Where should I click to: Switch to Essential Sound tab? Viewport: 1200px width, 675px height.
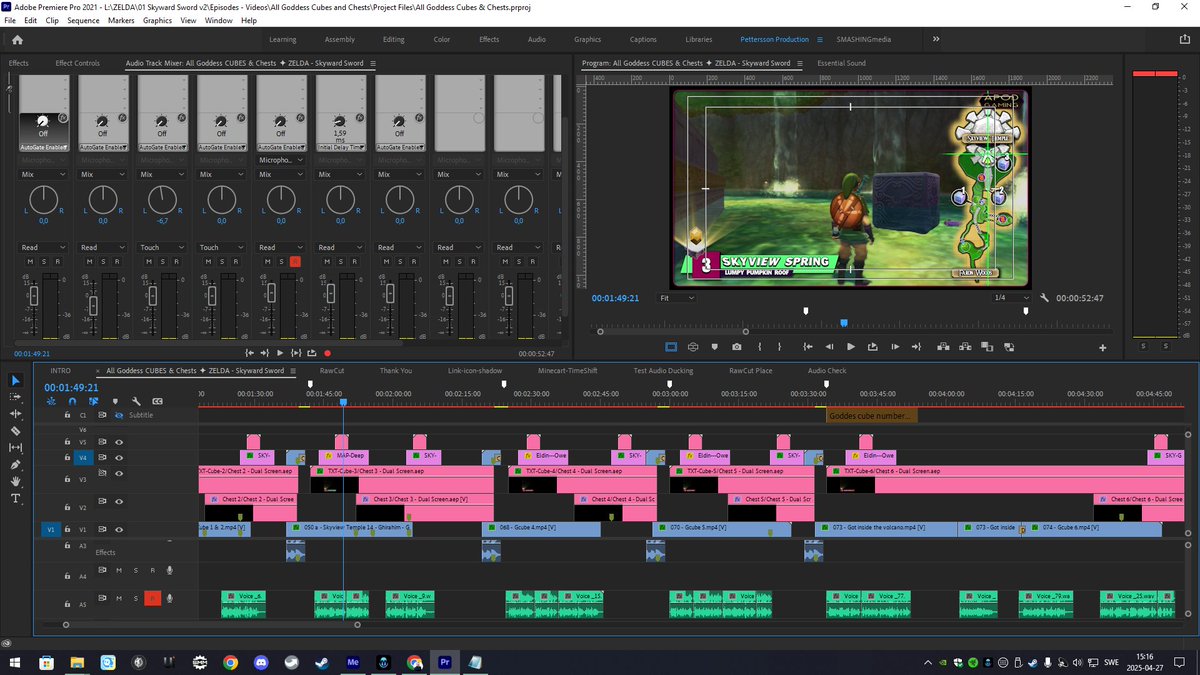tap(841, 63)
